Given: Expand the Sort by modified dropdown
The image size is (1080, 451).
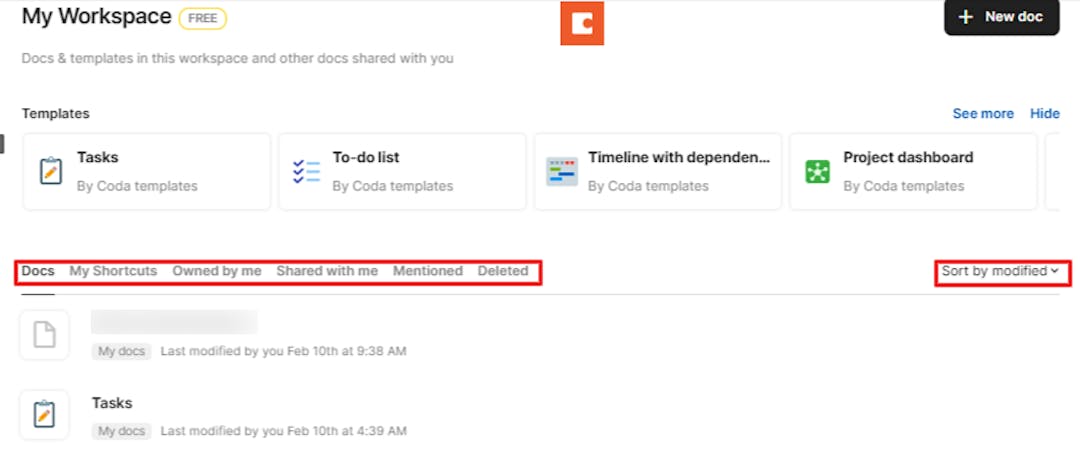Looking at the screenshot, I should (x=1000, y=271).
